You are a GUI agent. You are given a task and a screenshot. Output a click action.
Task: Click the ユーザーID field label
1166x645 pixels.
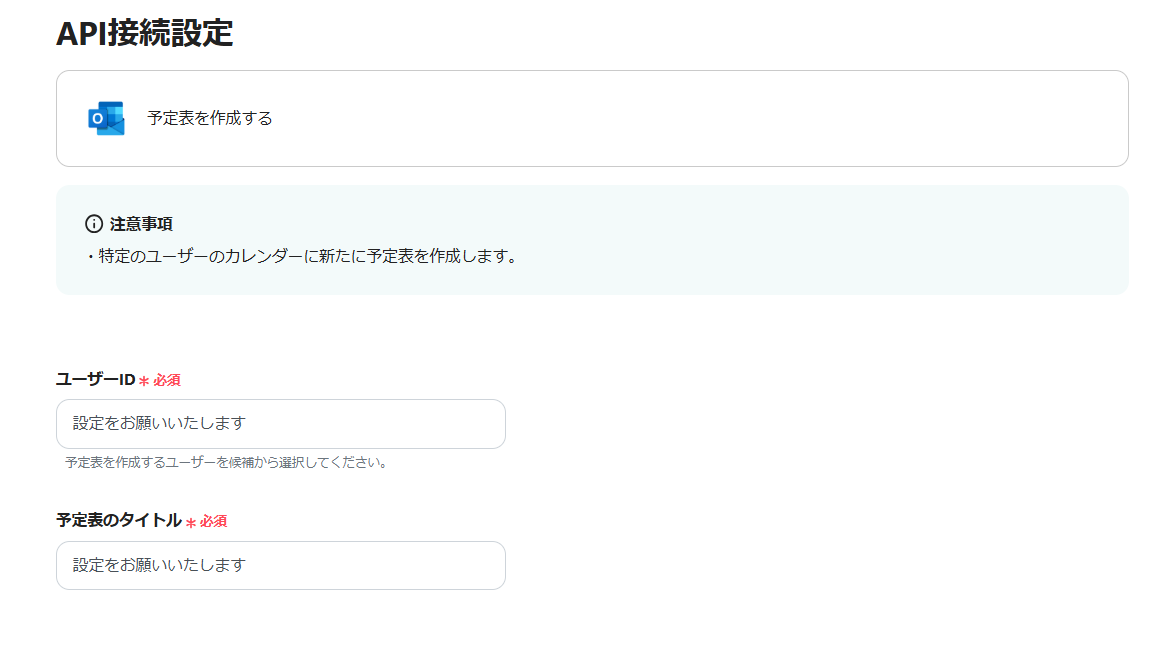tap(96, 379)
